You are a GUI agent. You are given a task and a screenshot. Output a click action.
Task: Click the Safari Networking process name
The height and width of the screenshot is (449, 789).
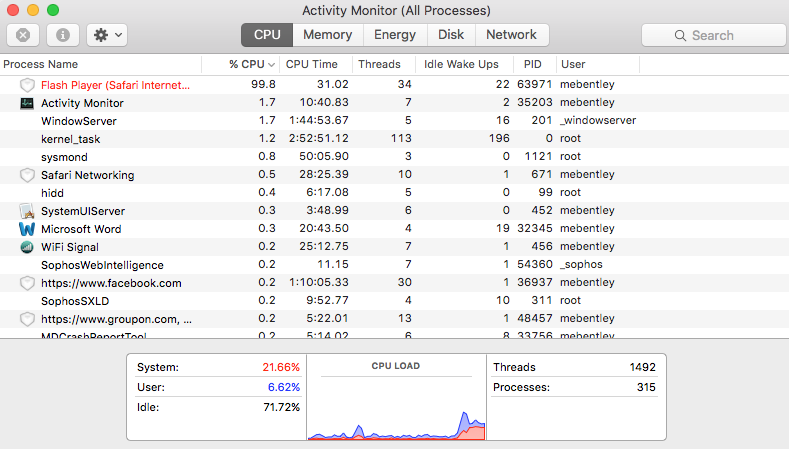coord(88,175)
